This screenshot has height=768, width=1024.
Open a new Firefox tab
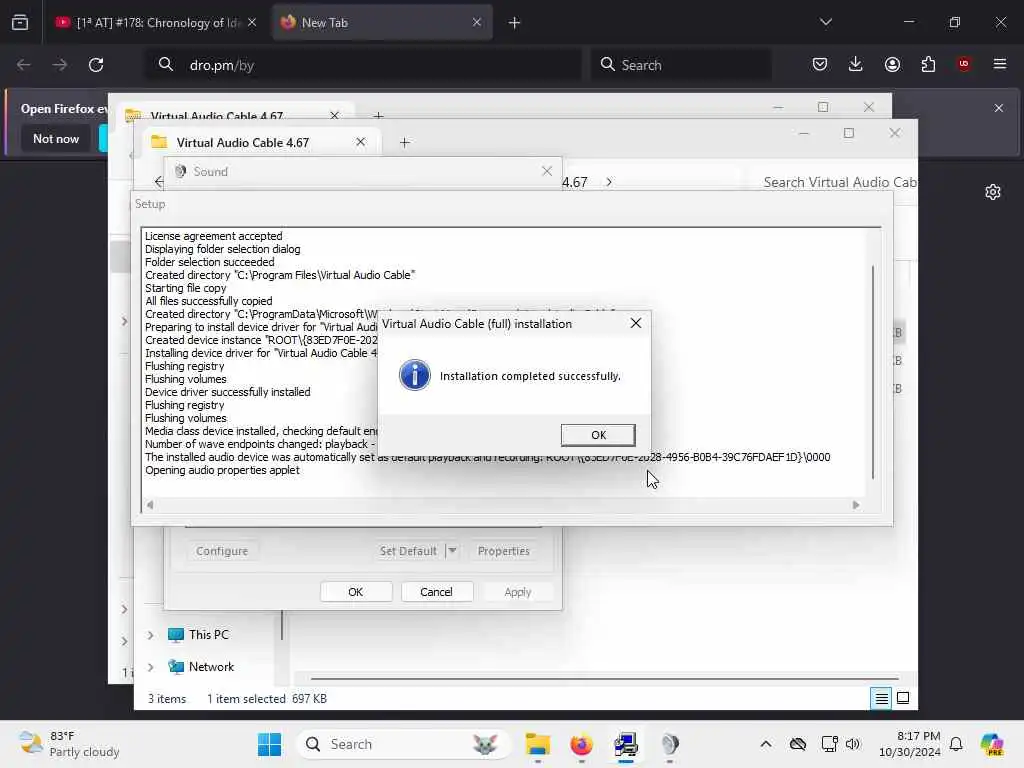coord(515,23)
